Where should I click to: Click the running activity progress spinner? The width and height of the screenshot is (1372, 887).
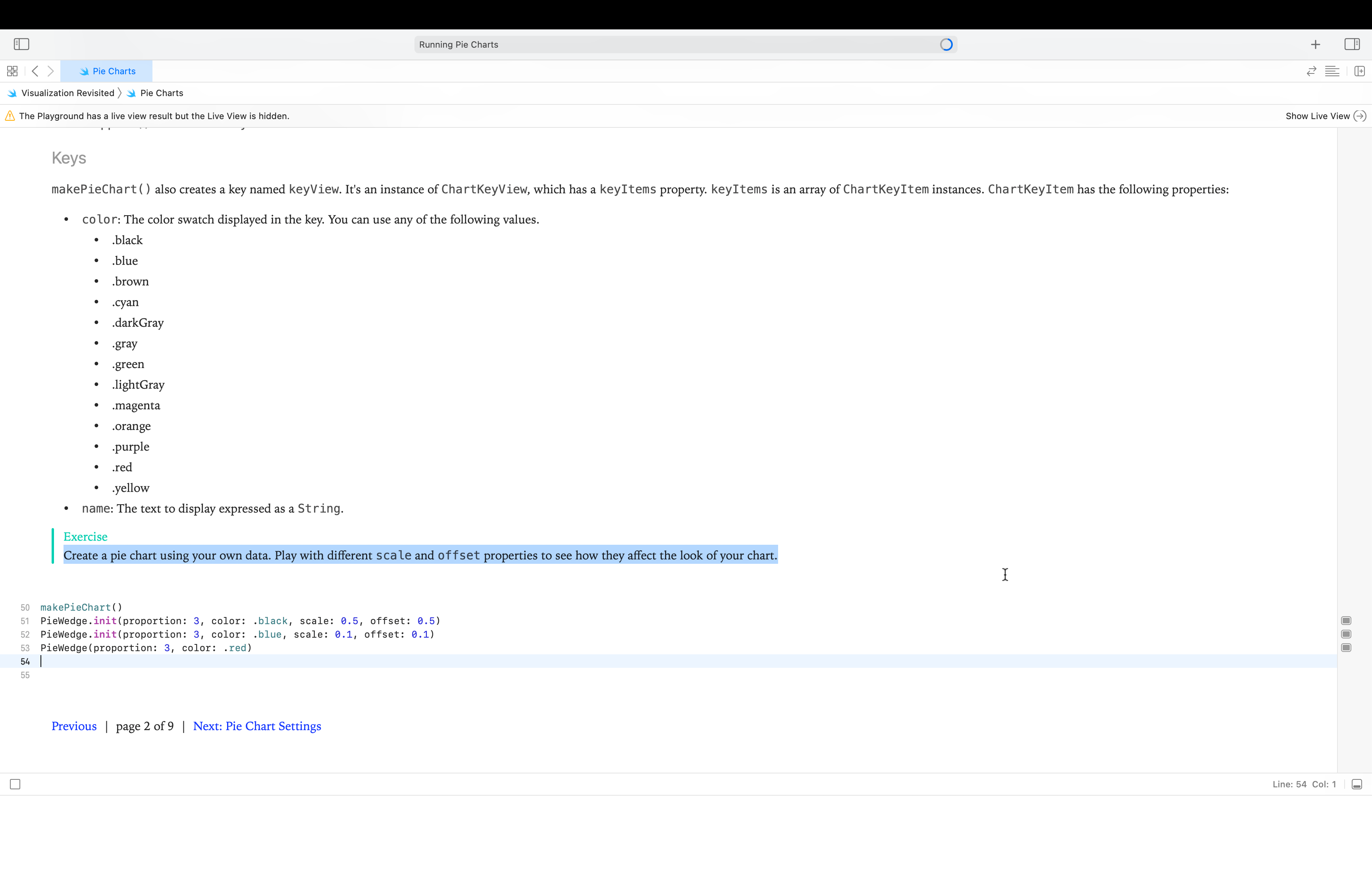pyautogui.click(x=946, y=44)
